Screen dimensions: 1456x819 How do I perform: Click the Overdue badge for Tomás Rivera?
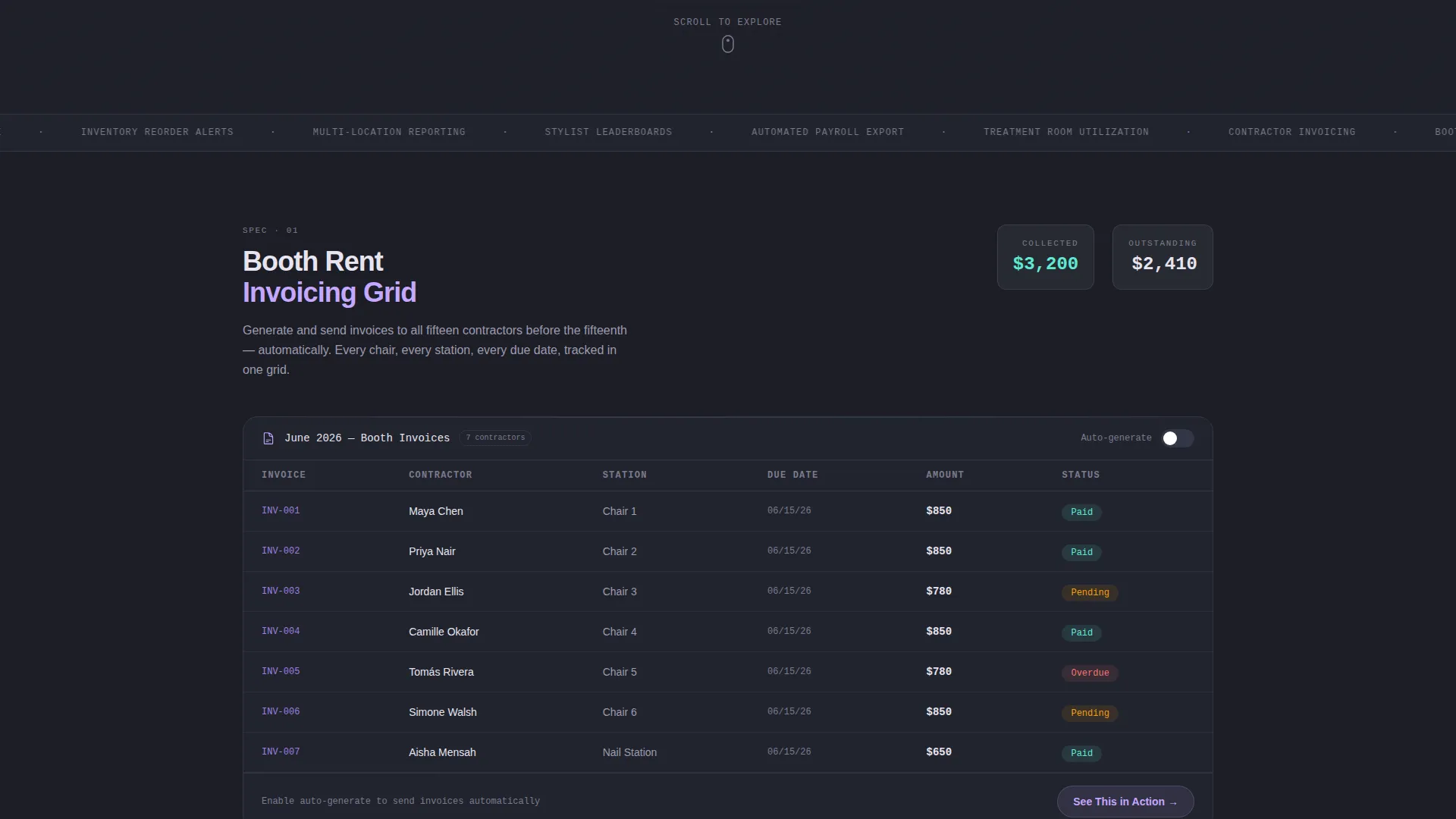point(1090,673)
